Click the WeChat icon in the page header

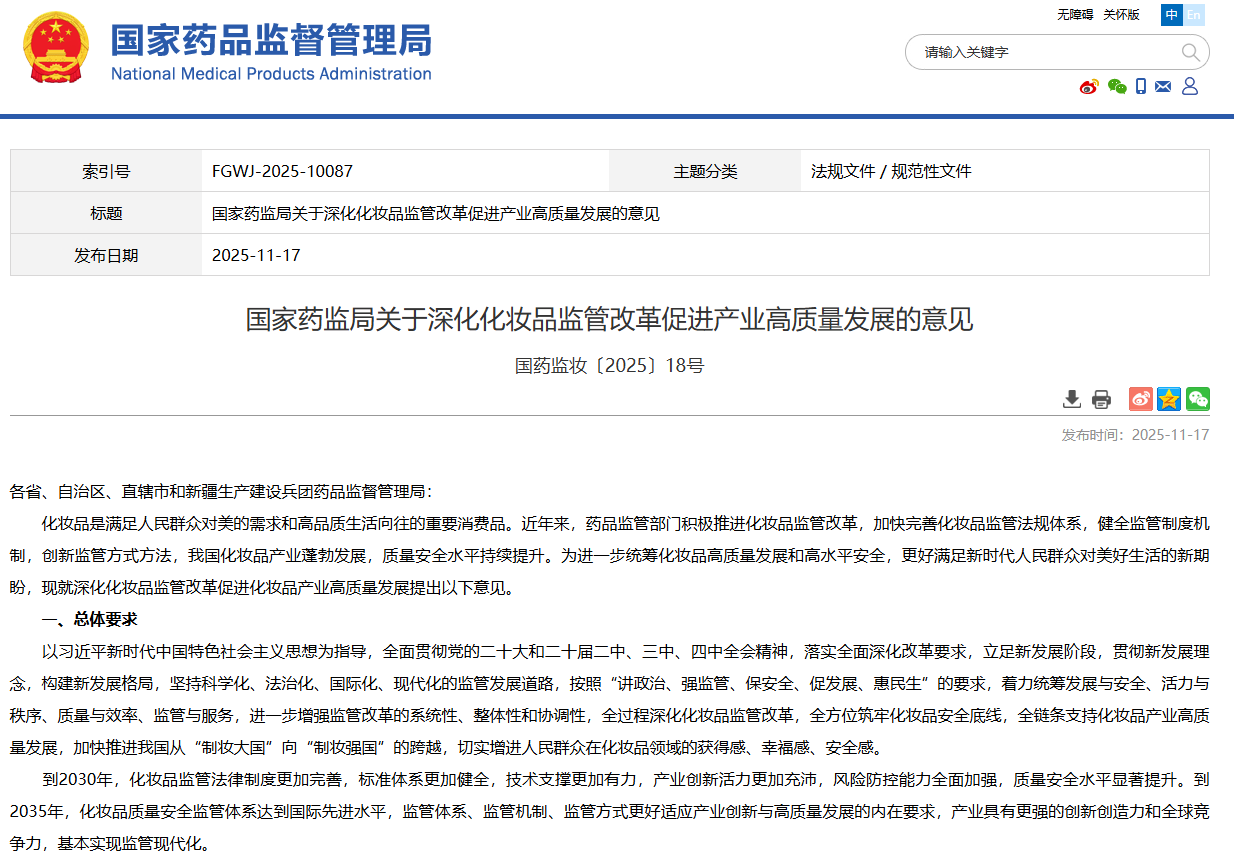(1116, 86)
